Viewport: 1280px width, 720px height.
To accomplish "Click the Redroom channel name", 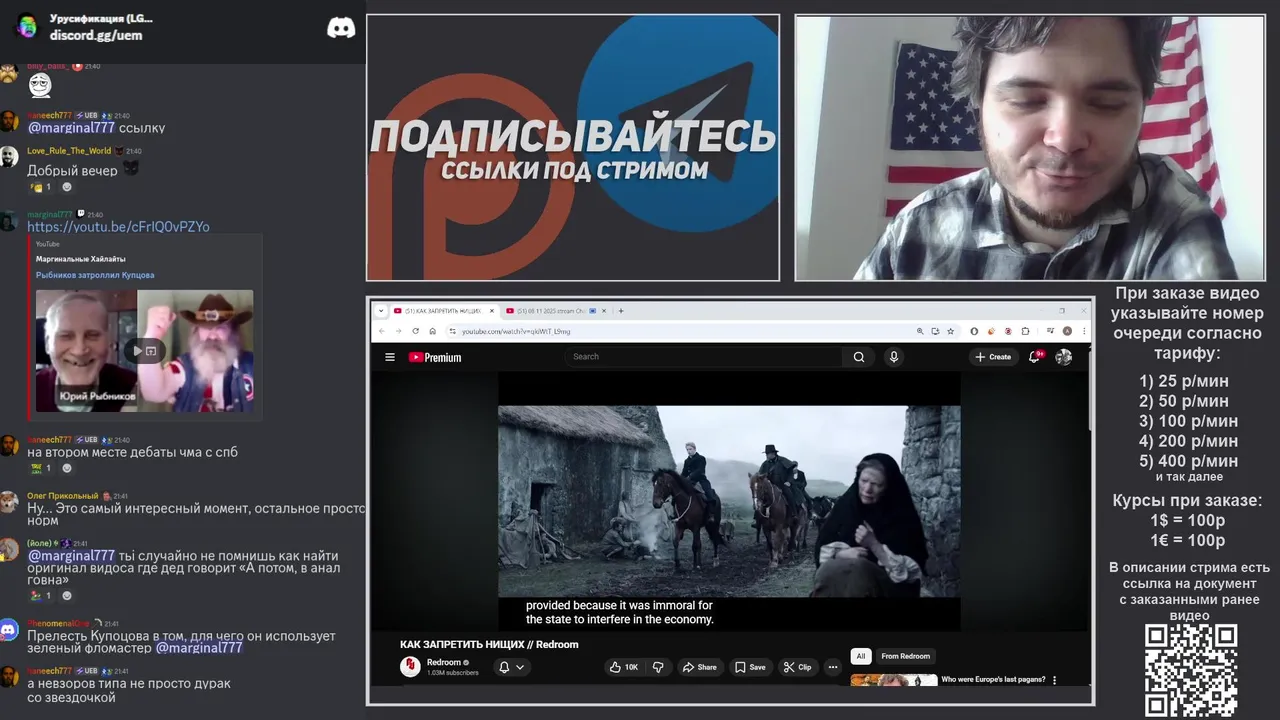I will point(444,662).
